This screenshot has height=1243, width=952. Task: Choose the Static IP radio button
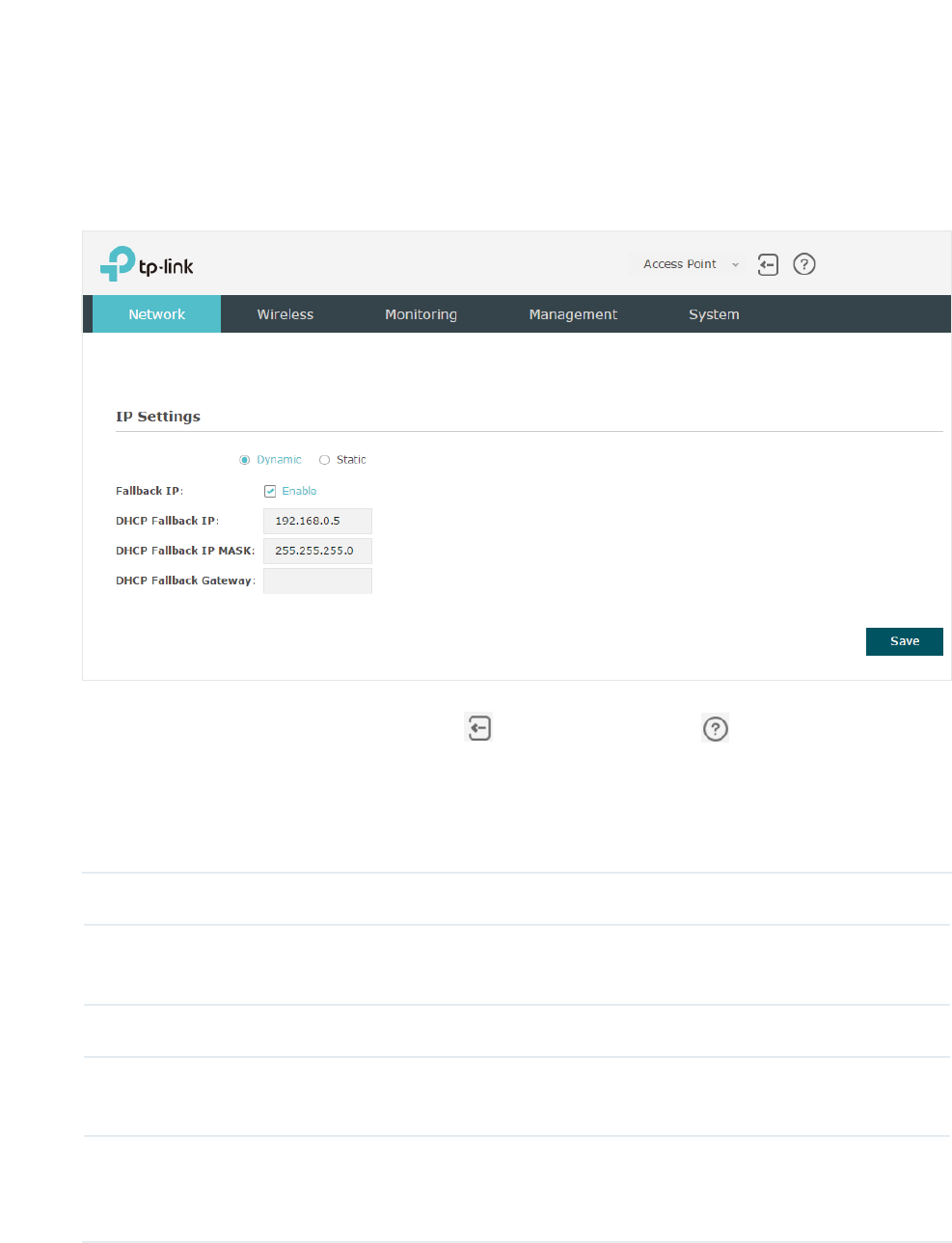click(325, 460)
